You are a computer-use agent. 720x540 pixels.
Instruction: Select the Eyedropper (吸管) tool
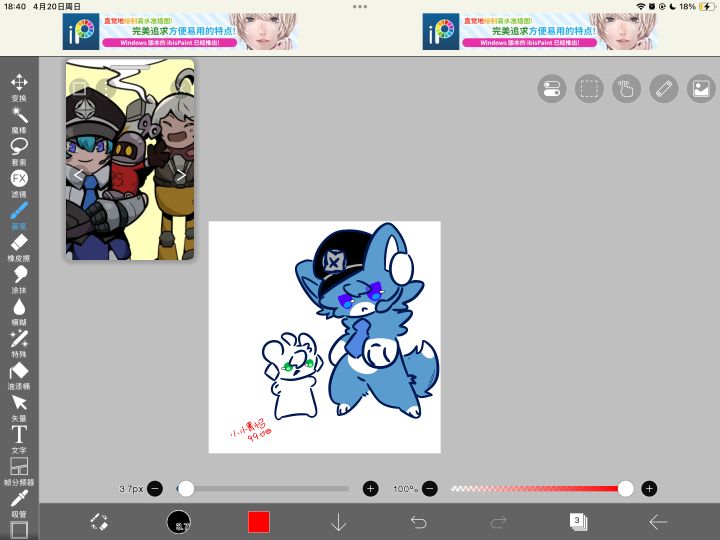pos(19,504)
